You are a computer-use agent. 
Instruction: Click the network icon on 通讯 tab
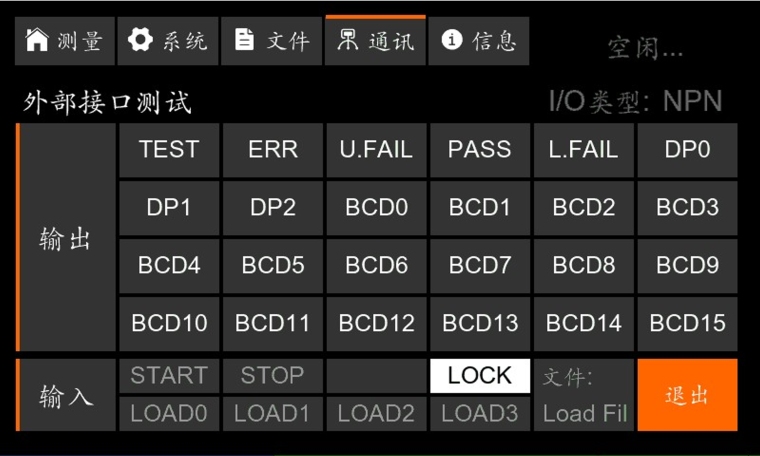(x=348, y=40)
